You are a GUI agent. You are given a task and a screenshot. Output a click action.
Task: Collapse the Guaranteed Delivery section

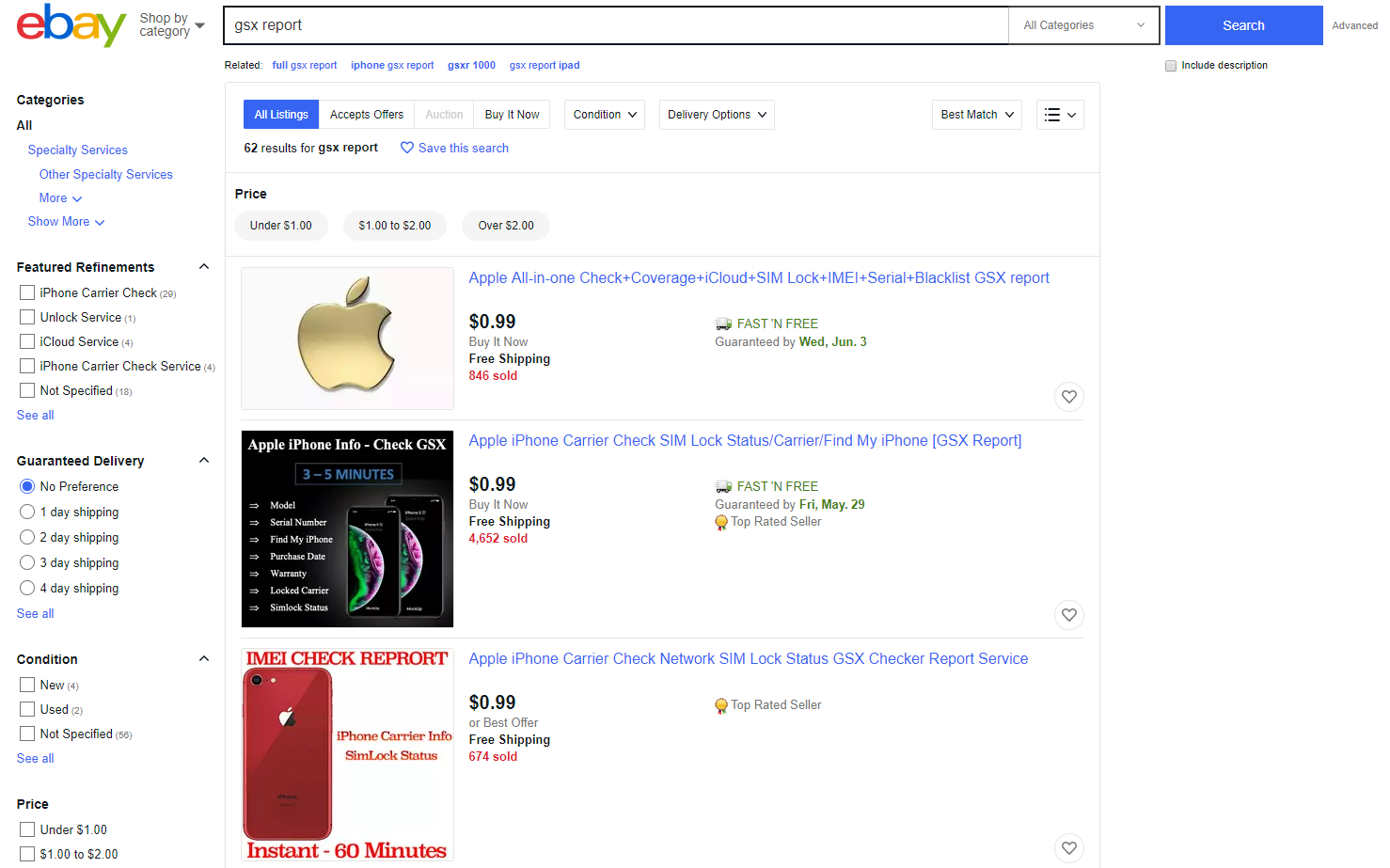[x=204, y=461]
